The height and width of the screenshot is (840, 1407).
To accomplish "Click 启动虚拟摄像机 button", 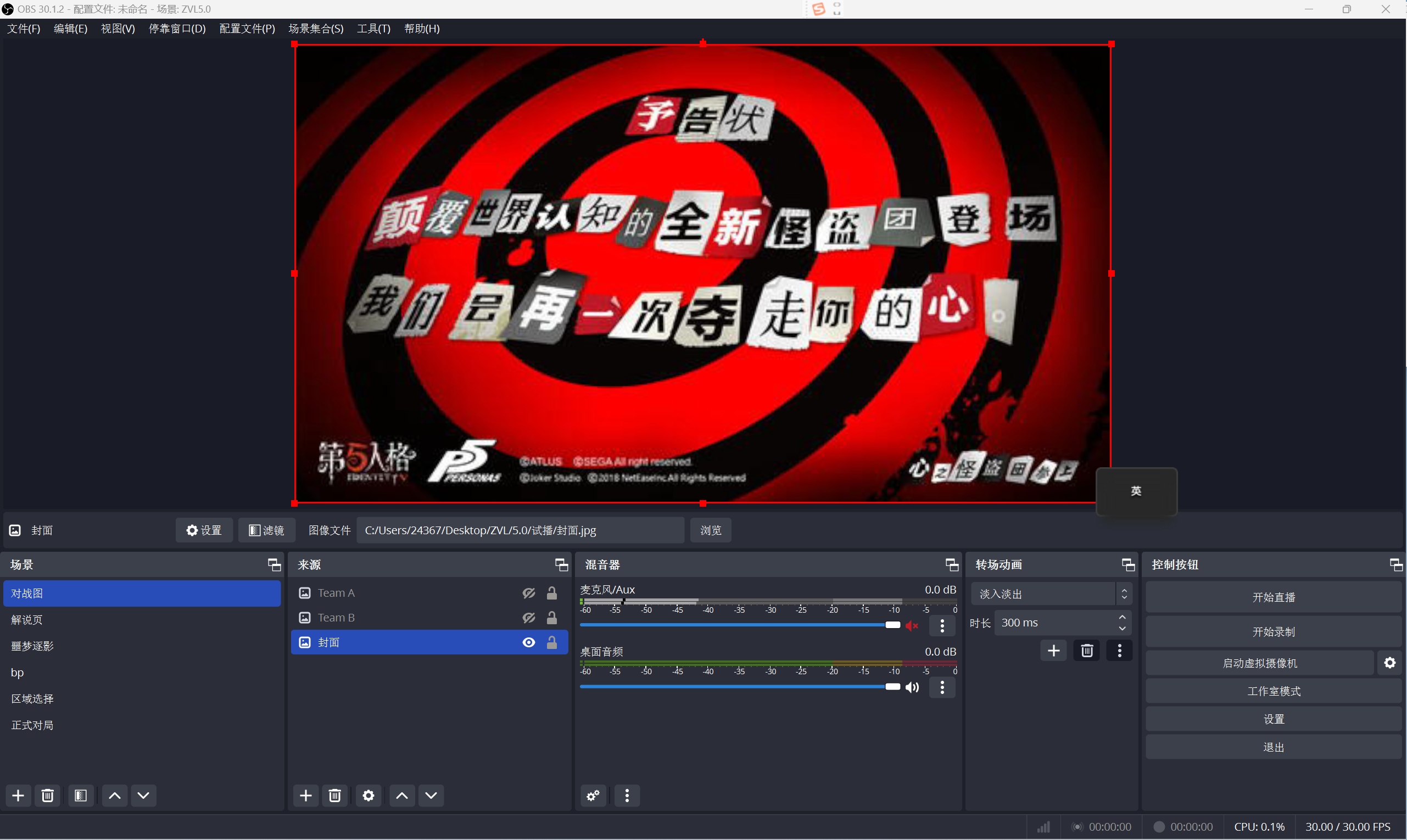I will (1260, 663).
